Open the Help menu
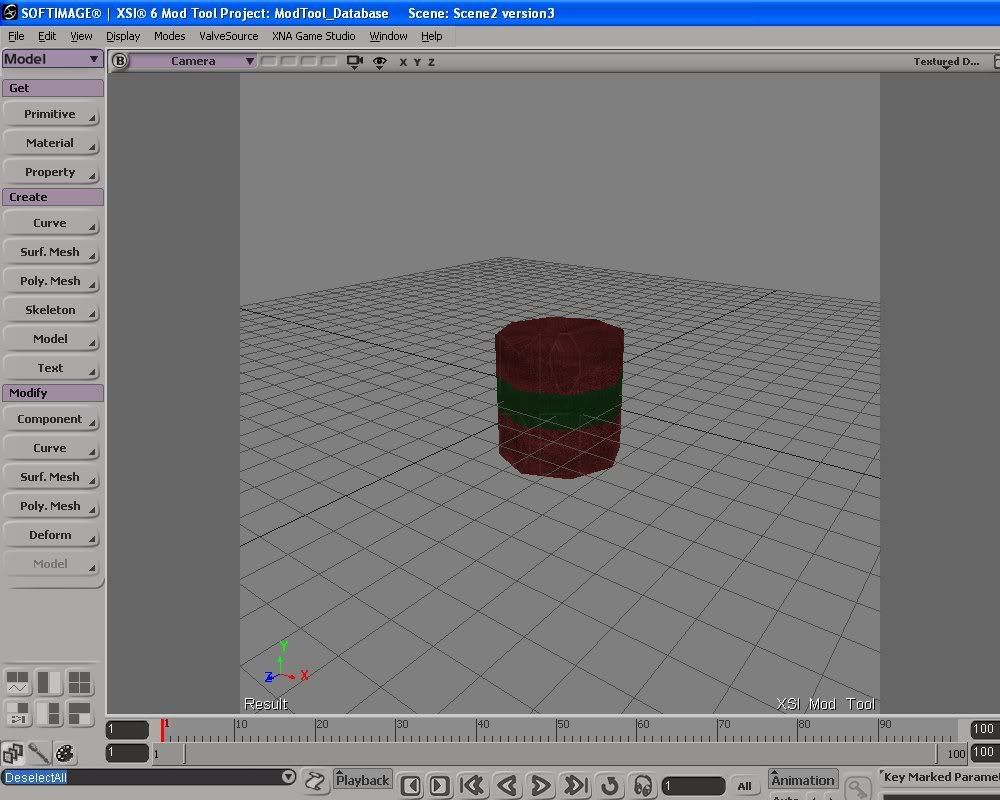Screen dimensions: 1000x800 pyautogui.click(x=432, y=36)
